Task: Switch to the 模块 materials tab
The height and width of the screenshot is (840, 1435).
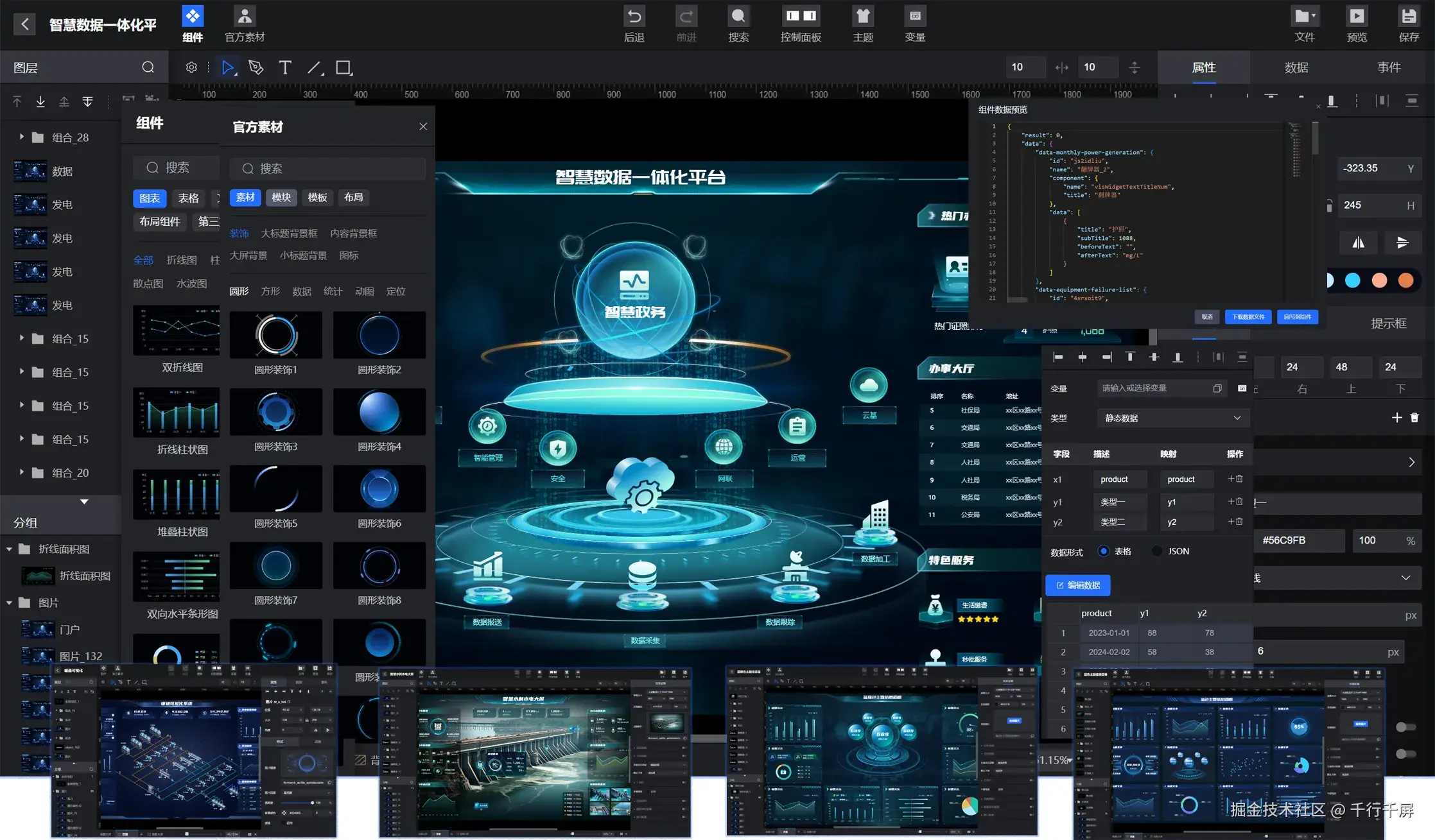Action: point(281,197)
